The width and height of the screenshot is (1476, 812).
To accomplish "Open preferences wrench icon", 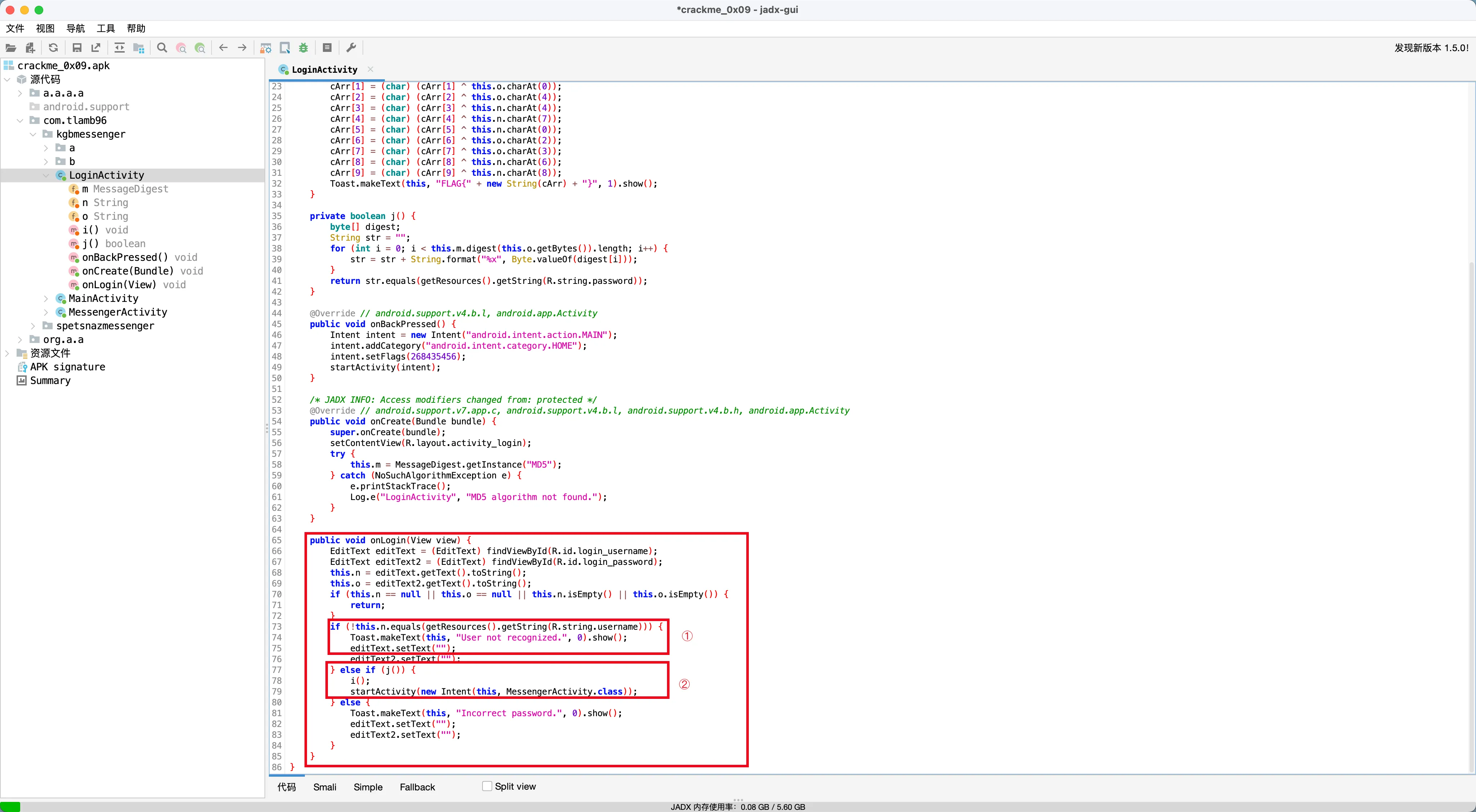I will (x=351, y=48).
